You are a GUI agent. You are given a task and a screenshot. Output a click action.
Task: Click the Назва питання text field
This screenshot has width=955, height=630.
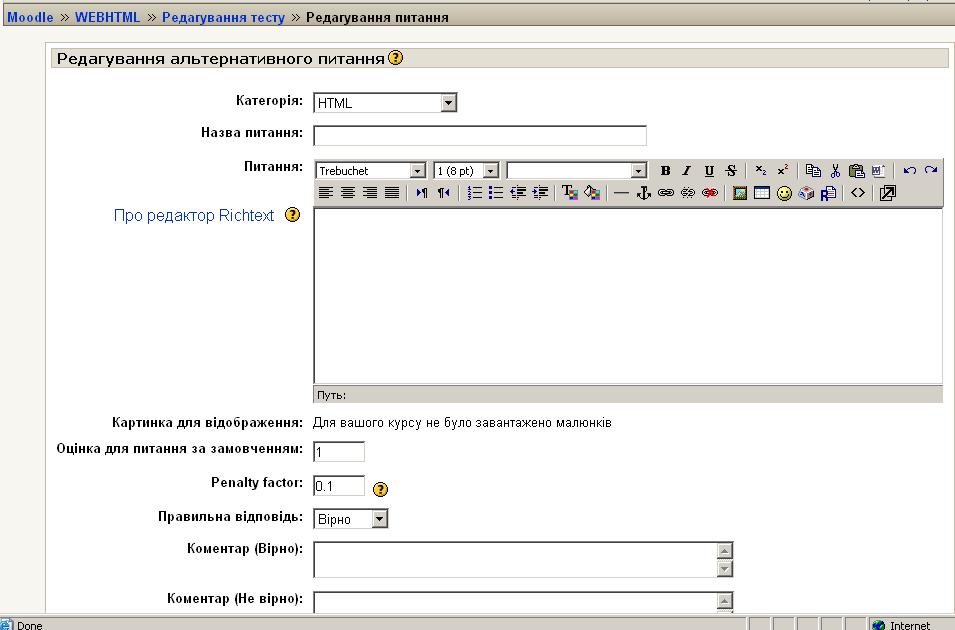(x=480, y=135)
